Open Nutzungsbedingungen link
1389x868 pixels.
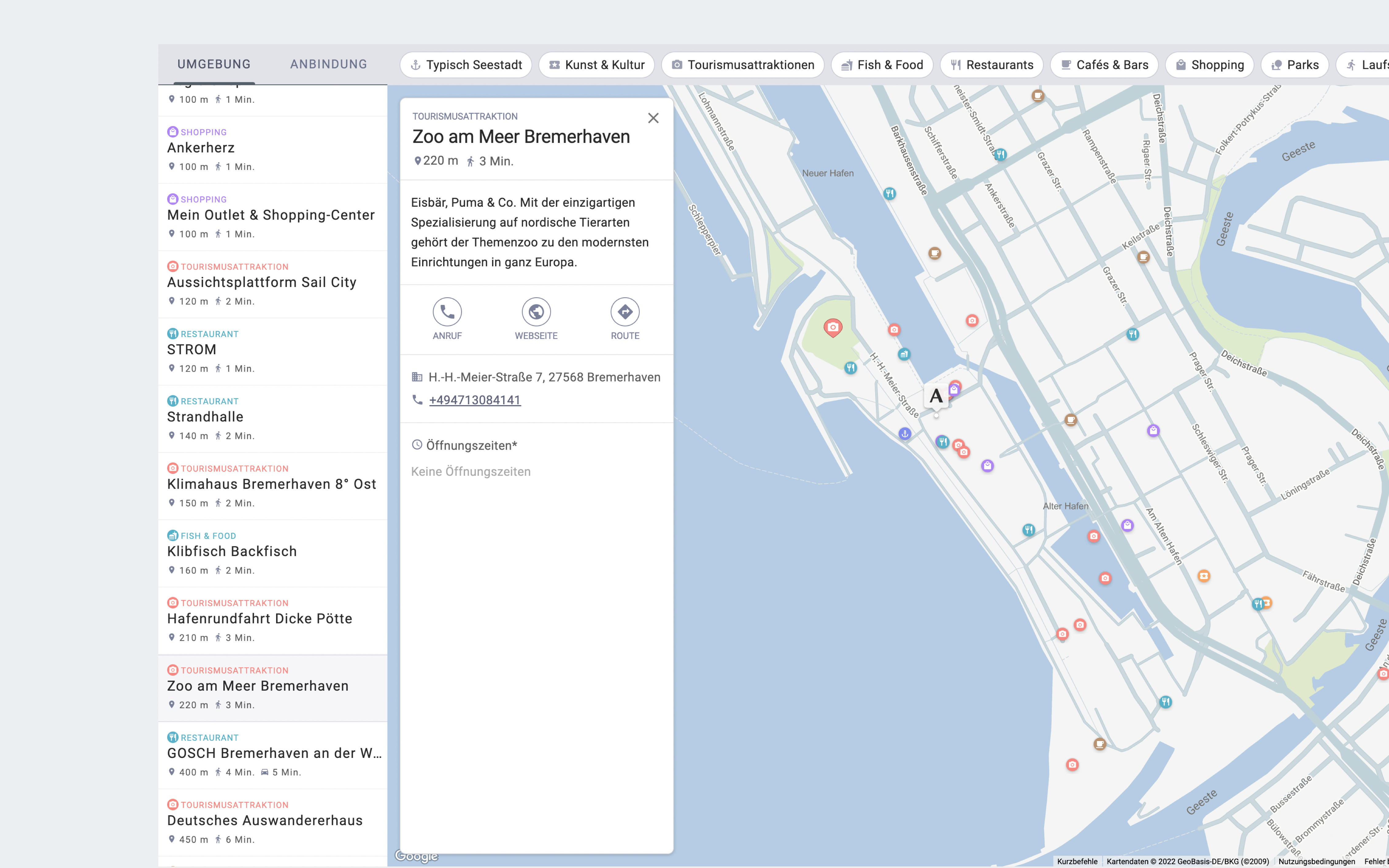point(1317,861)
